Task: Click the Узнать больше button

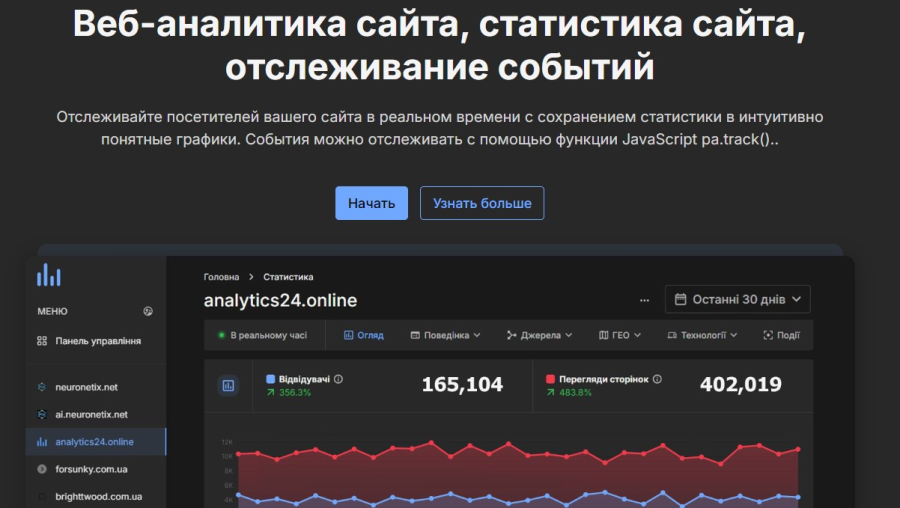Action: pyautogui.click(x=482, y=203)
